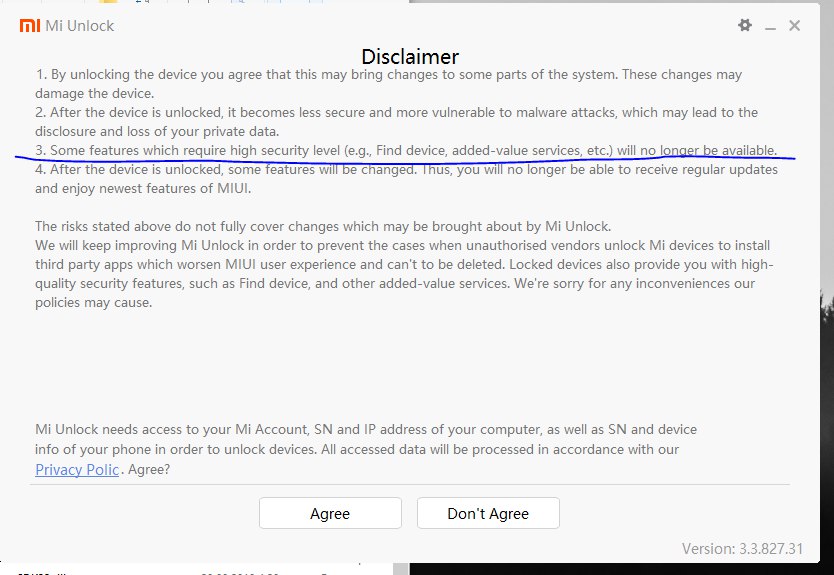Open the Privacy Policy link
This screenshot has width=834, height=575.
point(77,470)
